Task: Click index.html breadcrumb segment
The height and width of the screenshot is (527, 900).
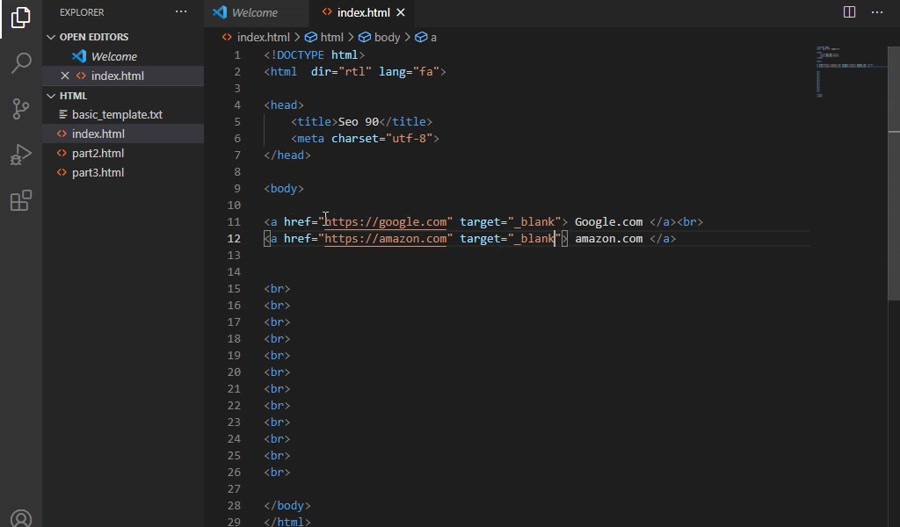Action: click(257, 37)
